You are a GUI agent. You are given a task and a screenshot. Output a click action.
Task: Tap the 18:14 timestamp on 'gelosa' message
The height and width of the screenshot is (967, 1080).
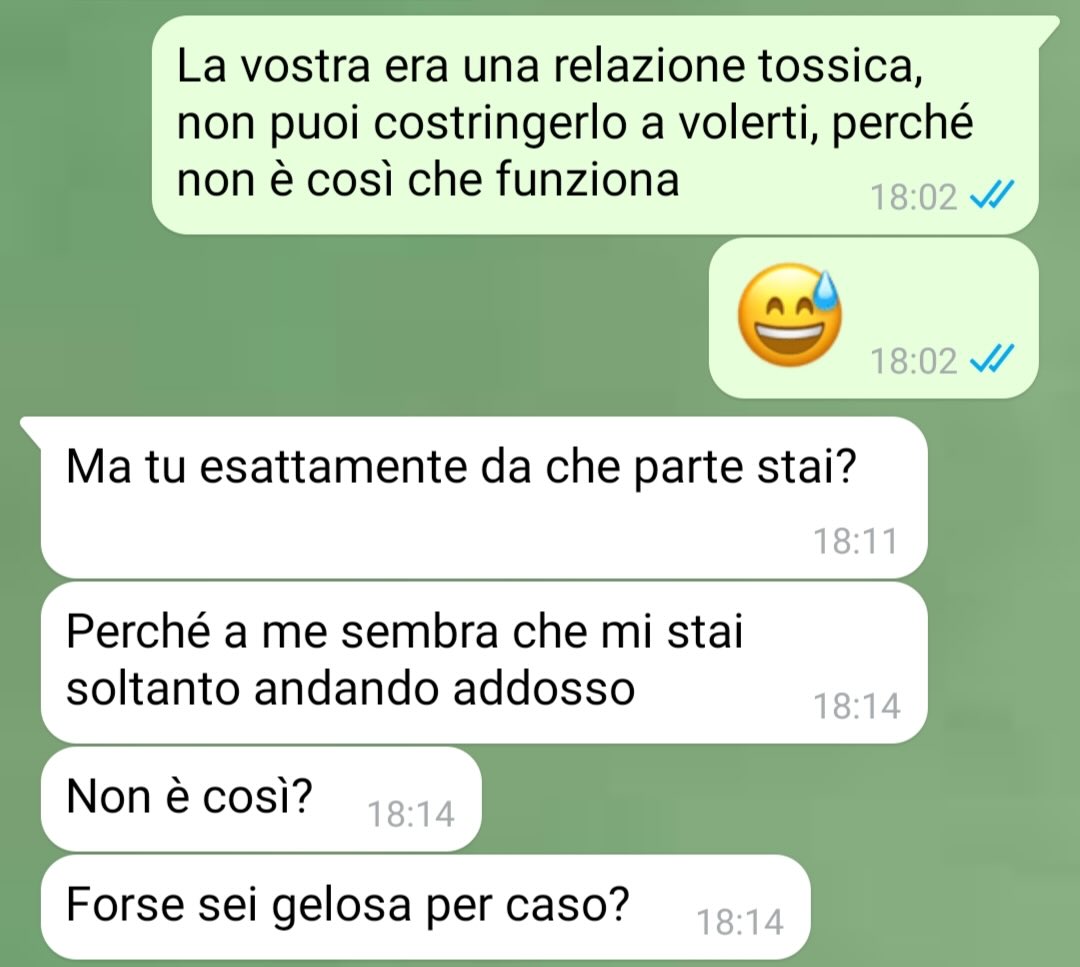click(740, 922)
